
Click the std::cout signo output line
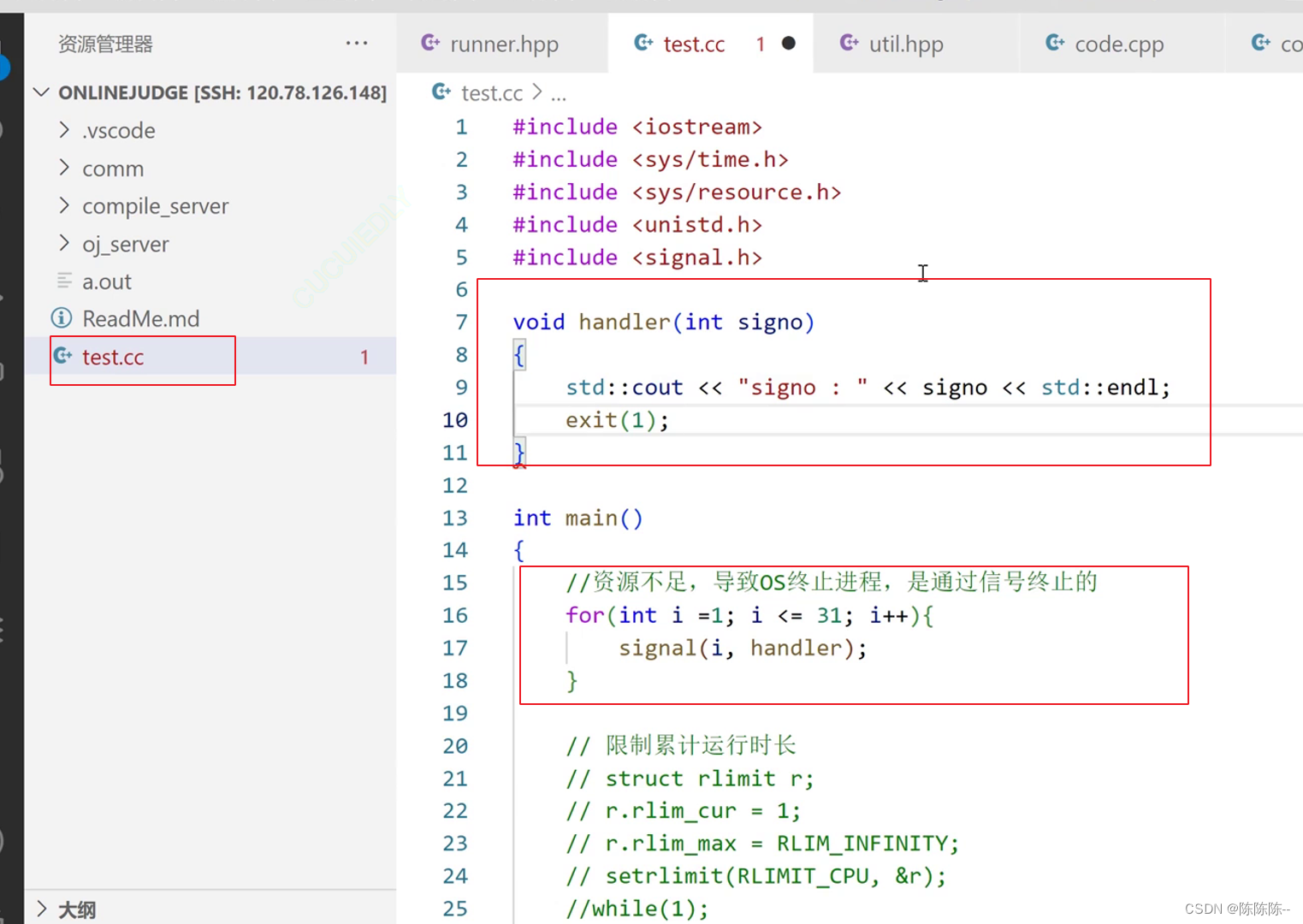pyautogui.click(x=868, y=388)
